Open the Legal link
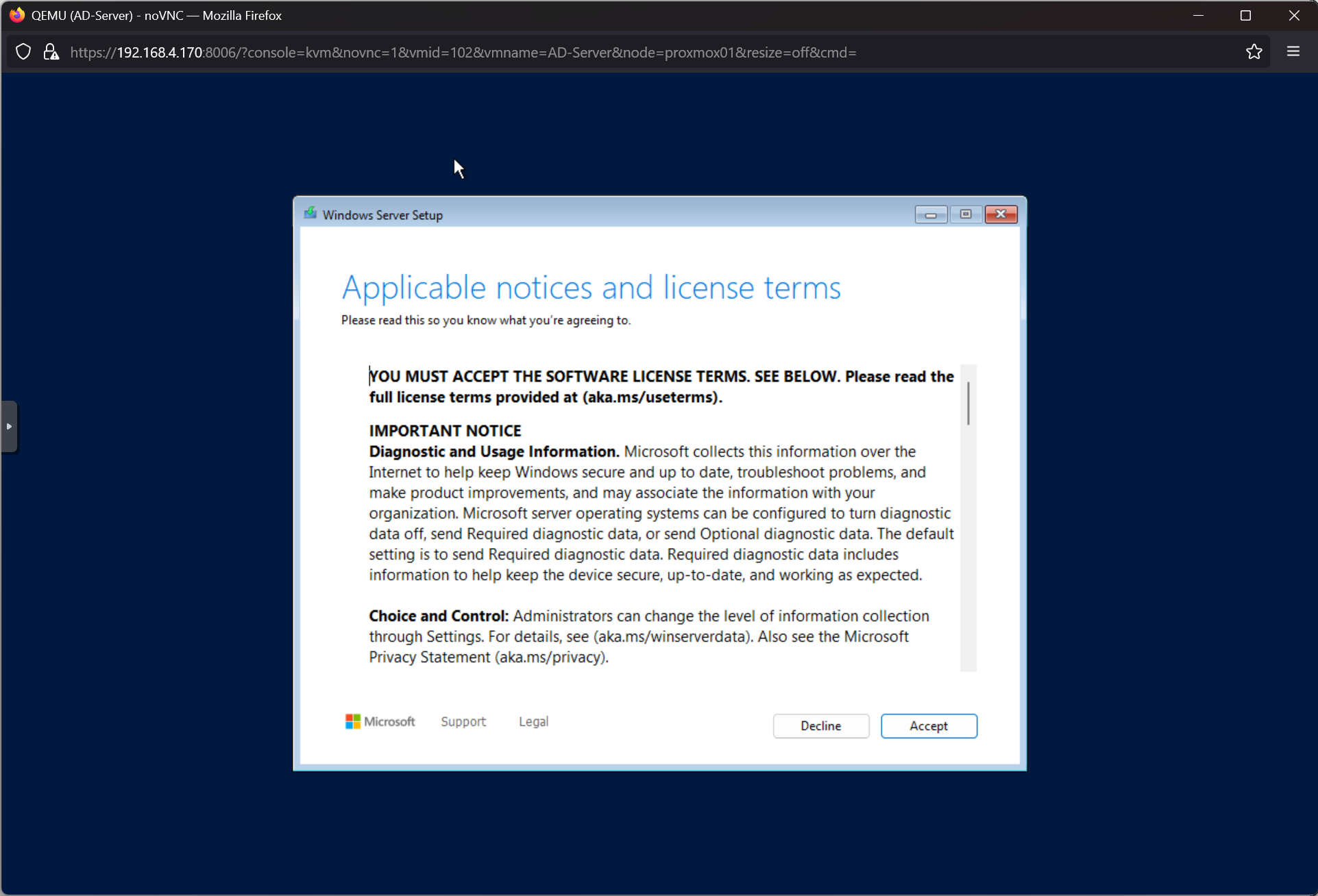 [533, 721]
